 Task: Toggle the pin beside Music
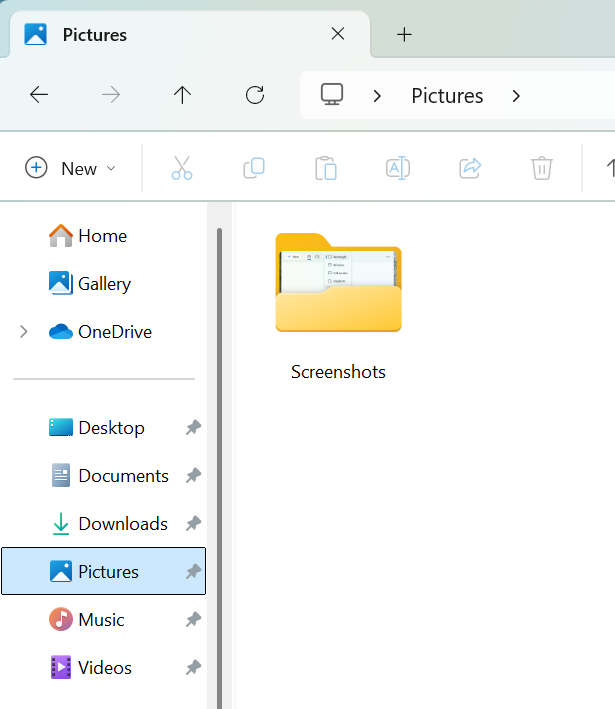[x=193, y=620]
